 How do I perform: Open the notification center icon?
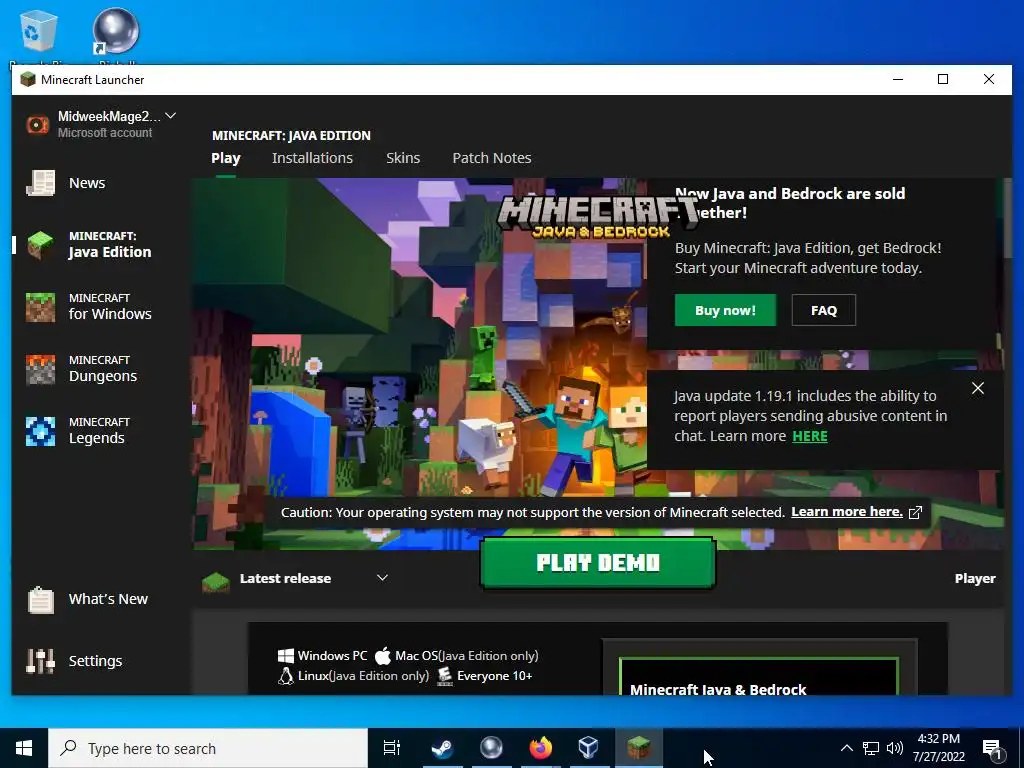point(993,749)
